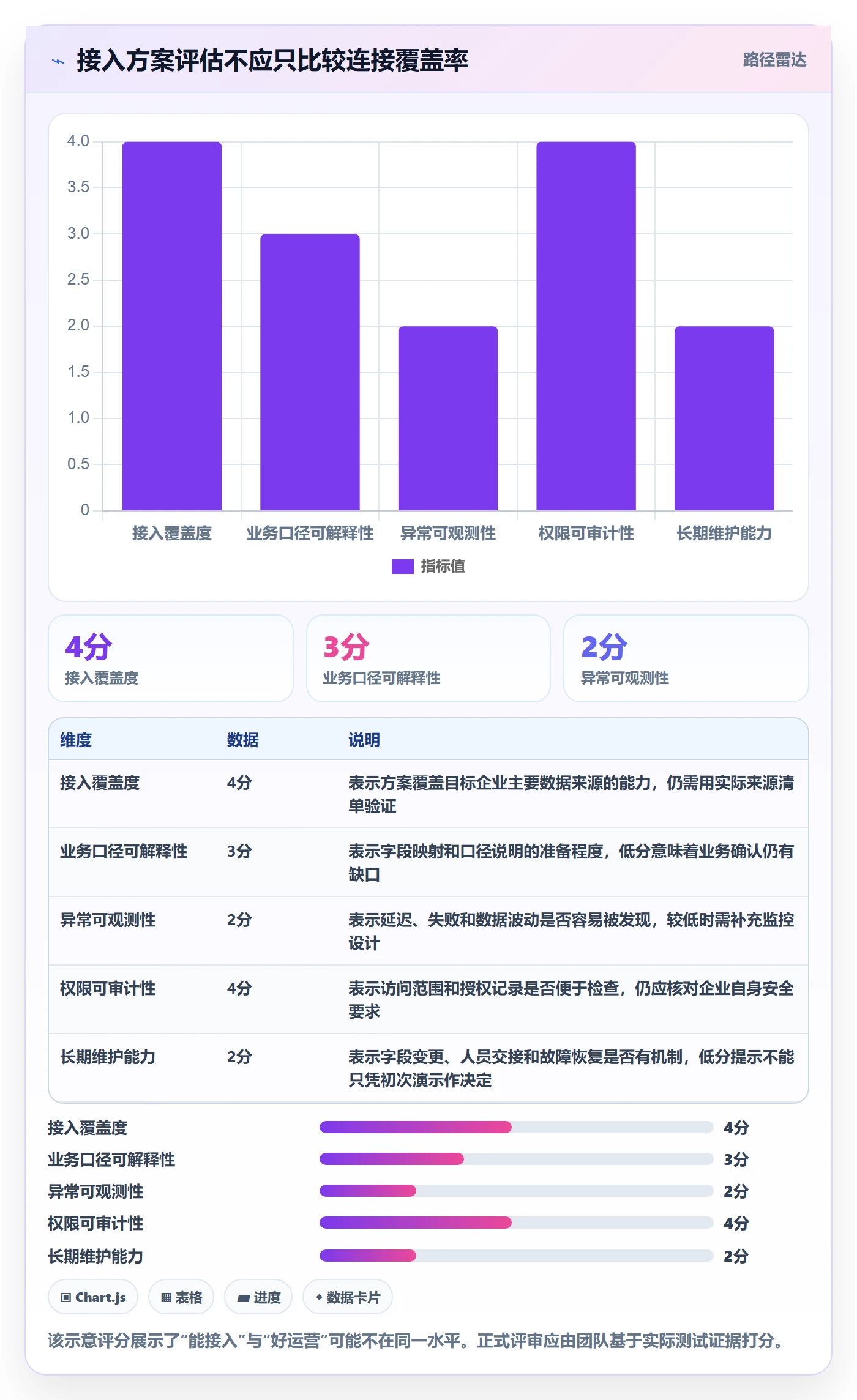857x1400 pixels.
Task: Click the 接入覆盖度 progress bar
Action: point(517,1127)
